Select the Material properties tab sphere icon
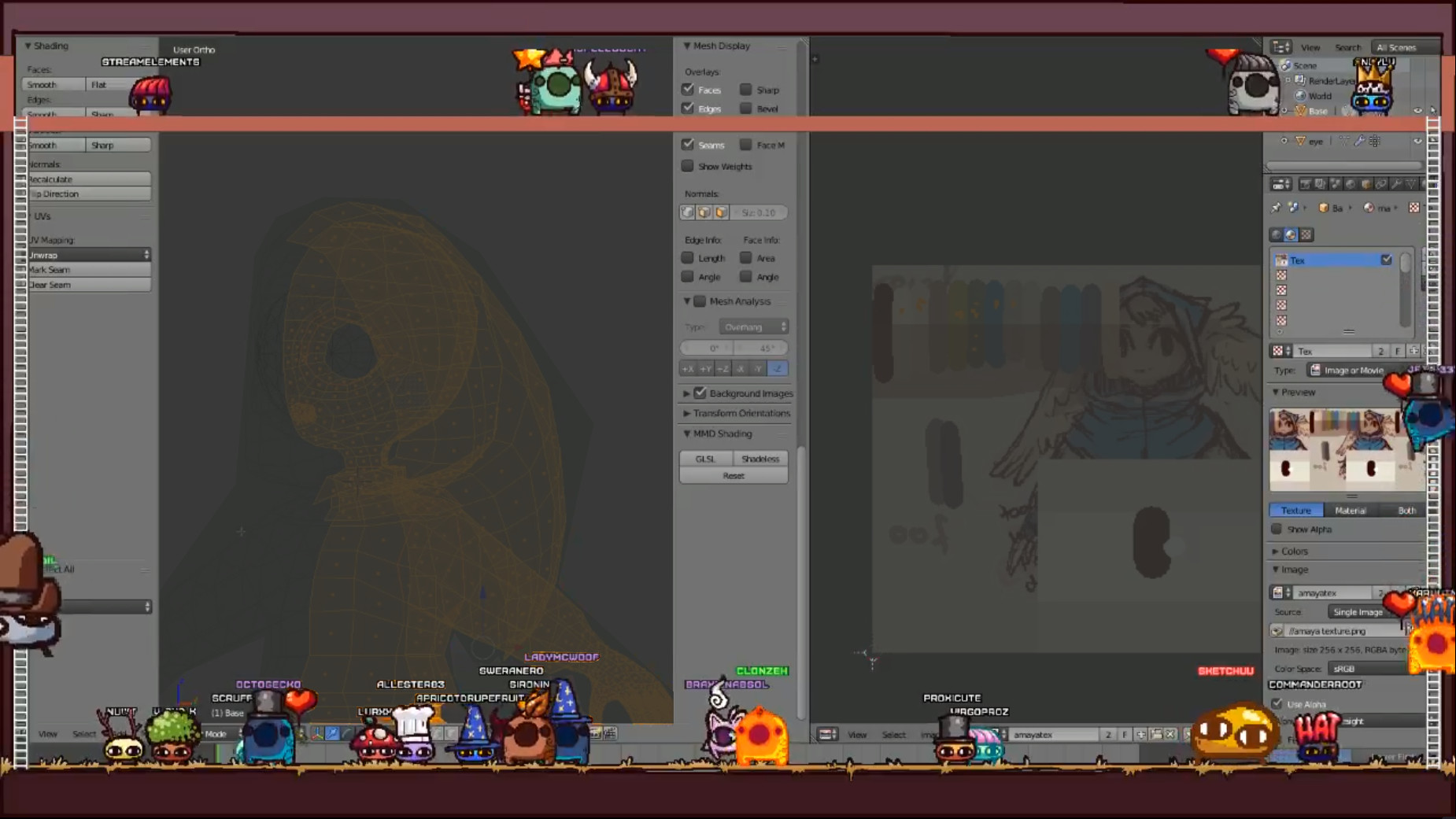This screenshot has height=819, width=1456. tap(1425, 183)
